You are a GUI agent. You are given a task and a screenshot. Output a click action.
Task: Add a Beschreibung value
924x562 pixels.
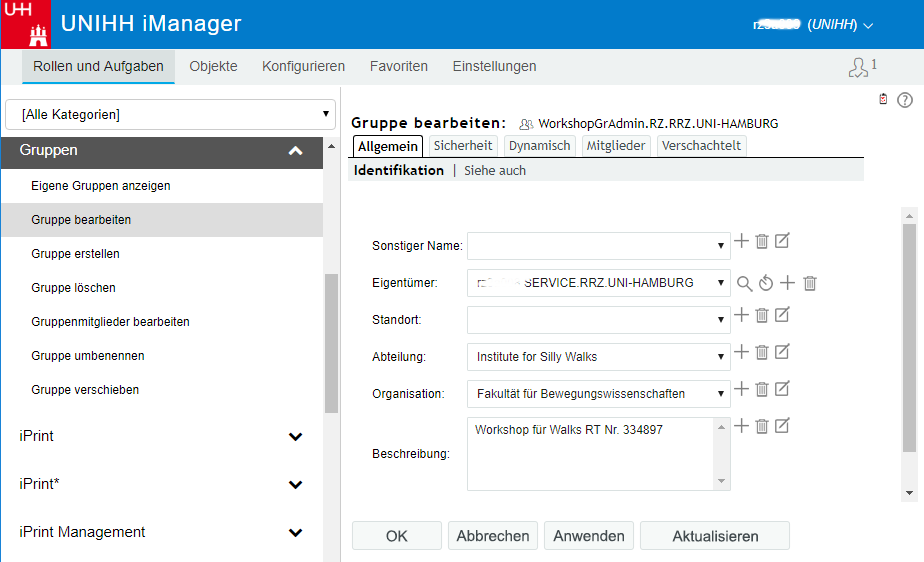pyautogui.click(x=741, y=426)
